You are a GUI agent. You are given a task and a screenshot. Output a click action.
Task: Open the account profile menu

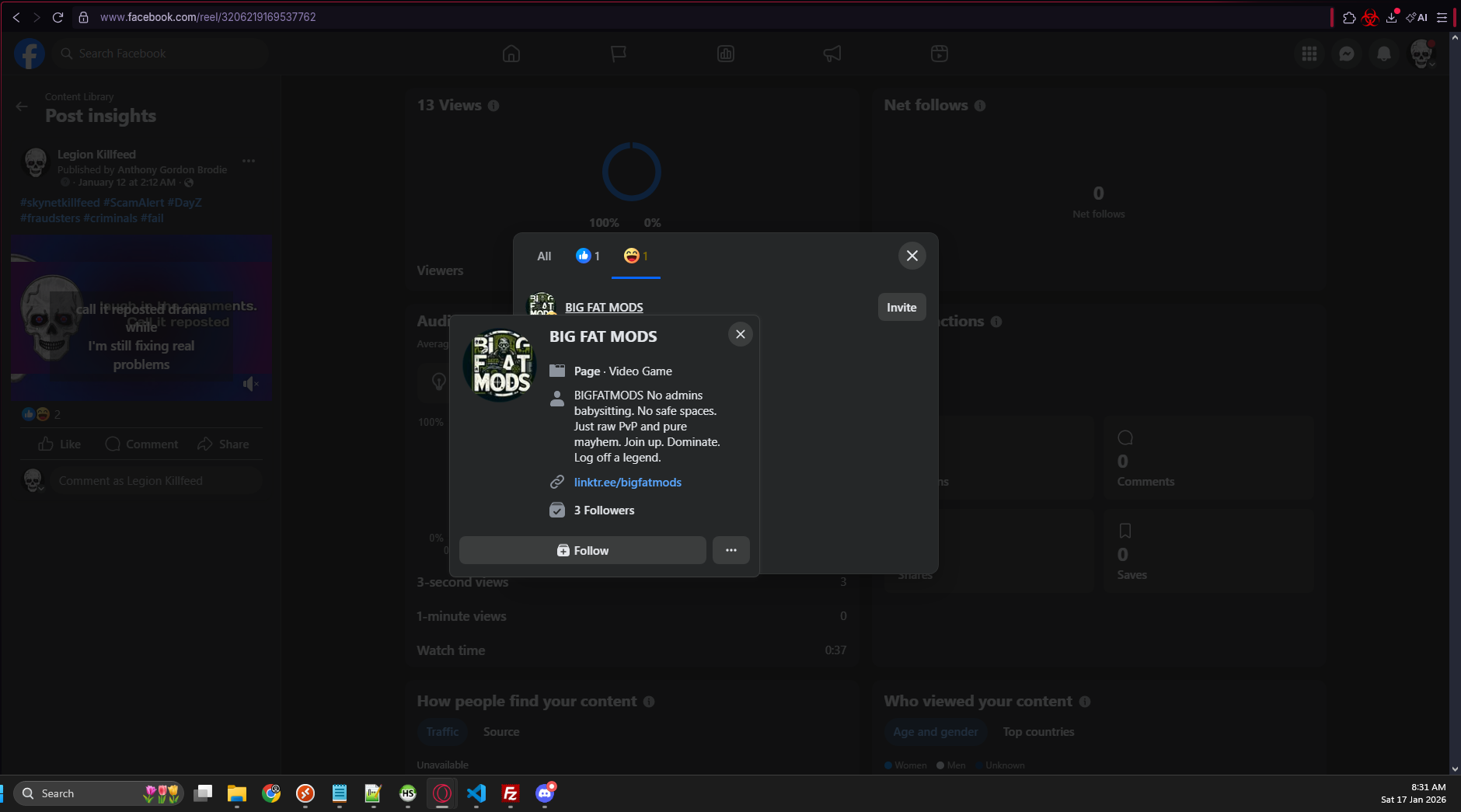[1421, 54]
